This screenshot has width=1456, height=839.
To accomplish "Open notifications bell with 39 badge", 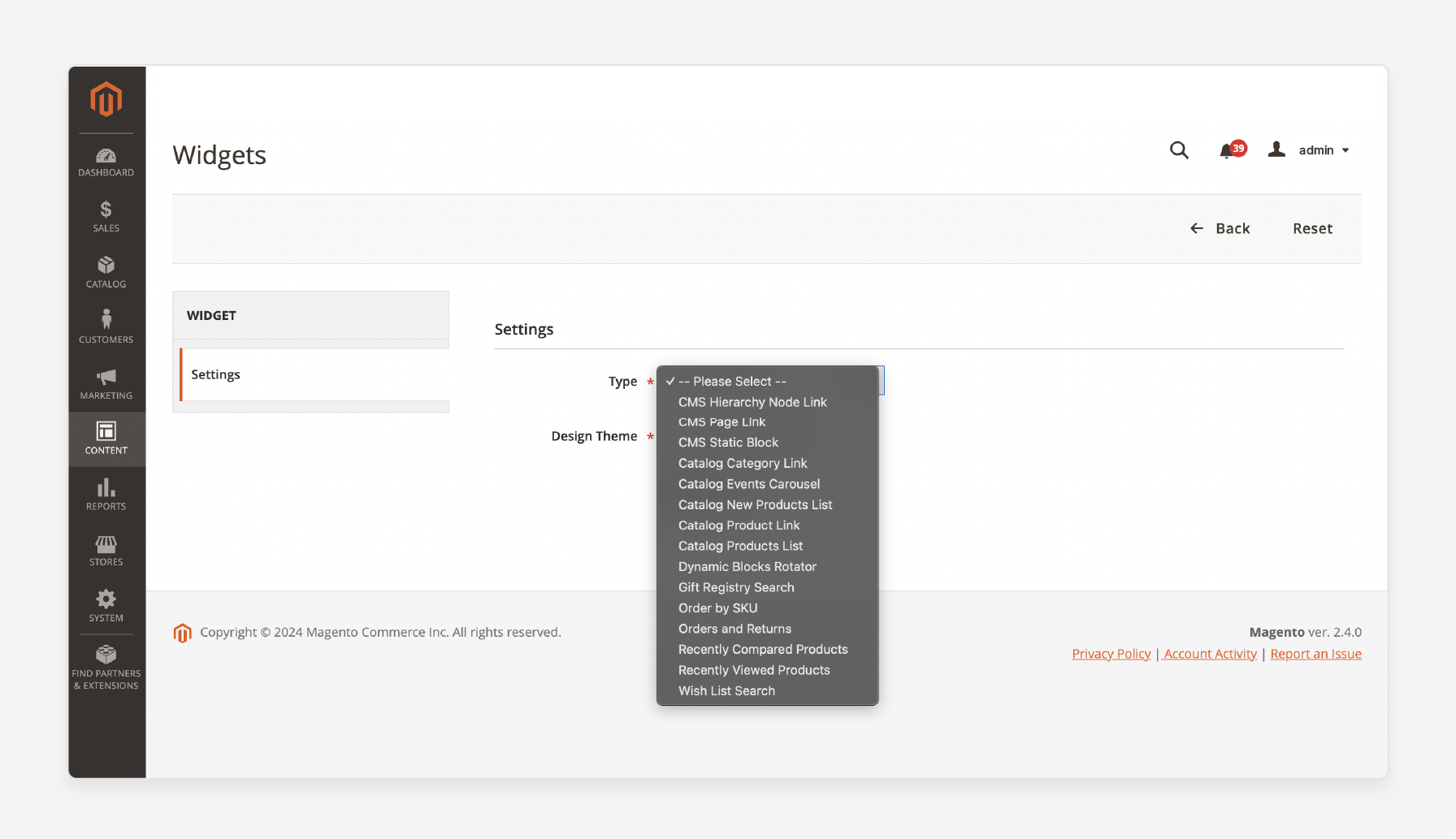I will click(x=1232, y=150).
